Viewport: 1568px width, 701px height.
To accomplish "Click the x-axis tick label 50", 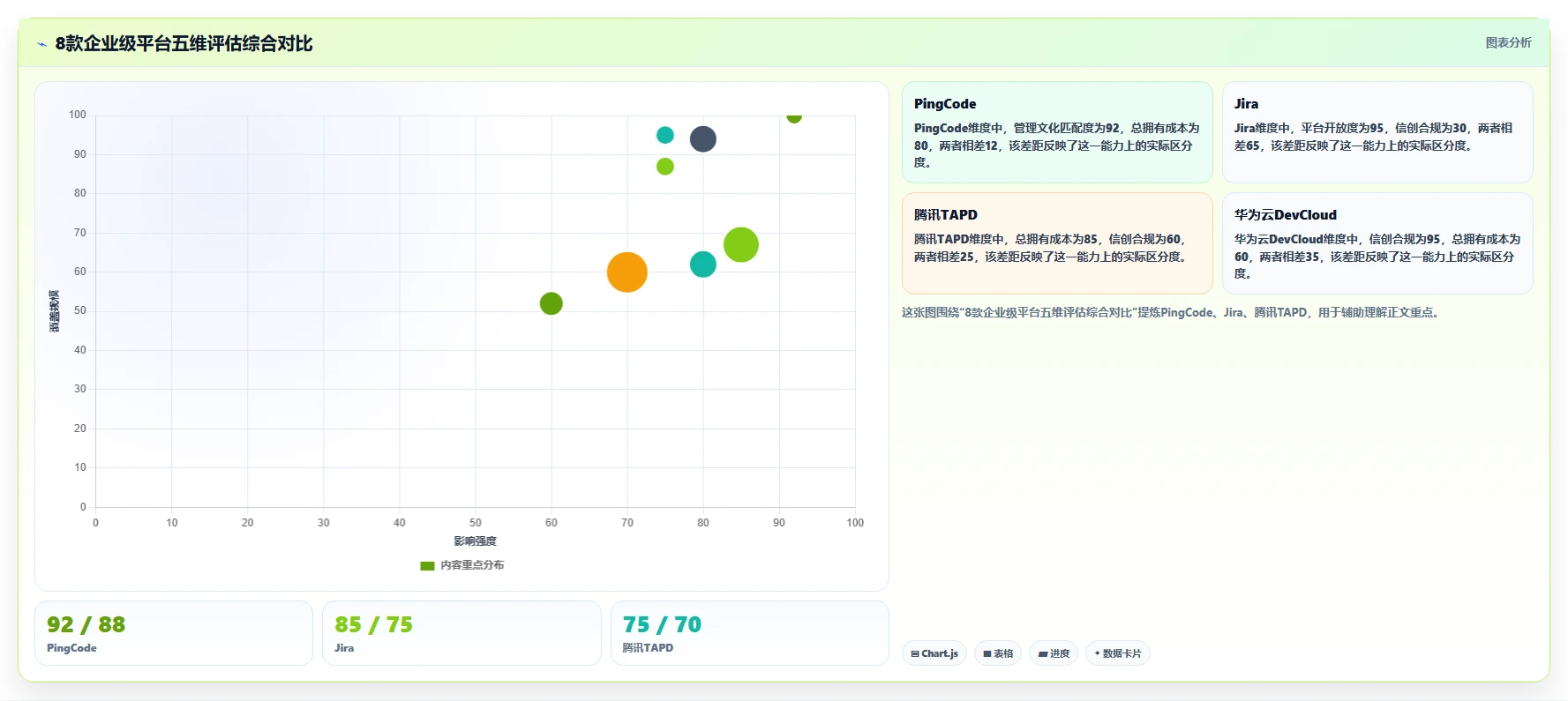I will point(476,523).
